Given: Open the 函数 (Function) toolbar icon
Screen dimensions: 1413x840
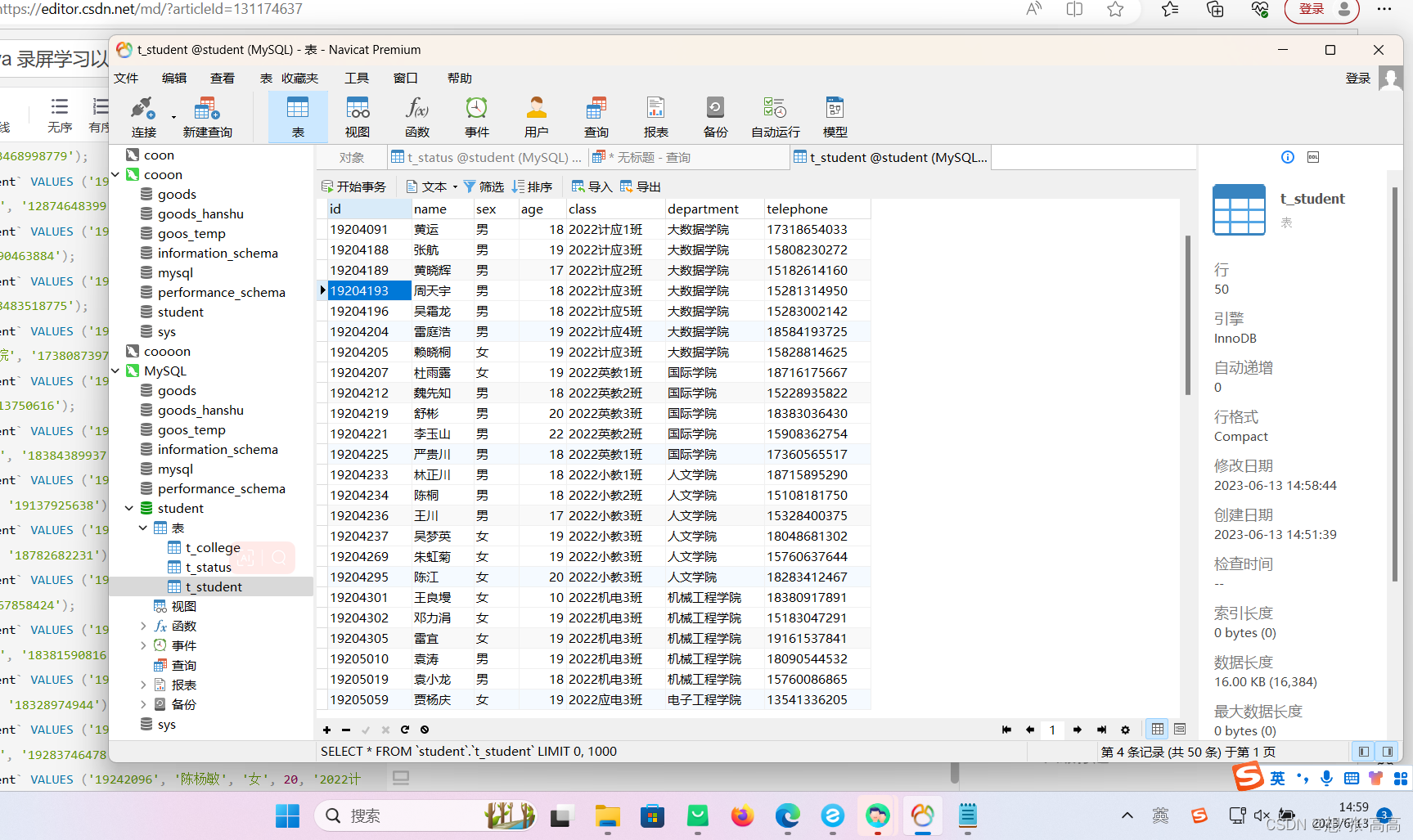Looking at the screenshot, I should point(417,117).
